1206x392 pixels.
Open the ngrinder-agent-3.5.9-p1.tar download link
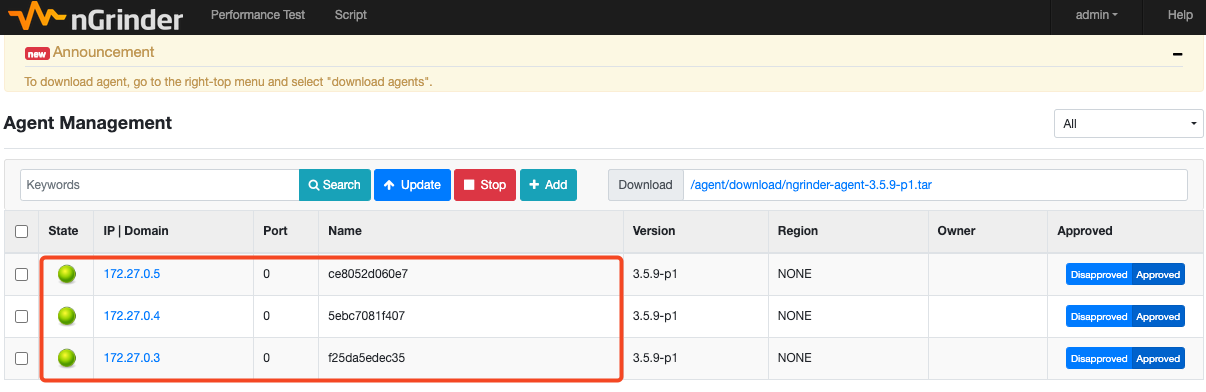811,185
